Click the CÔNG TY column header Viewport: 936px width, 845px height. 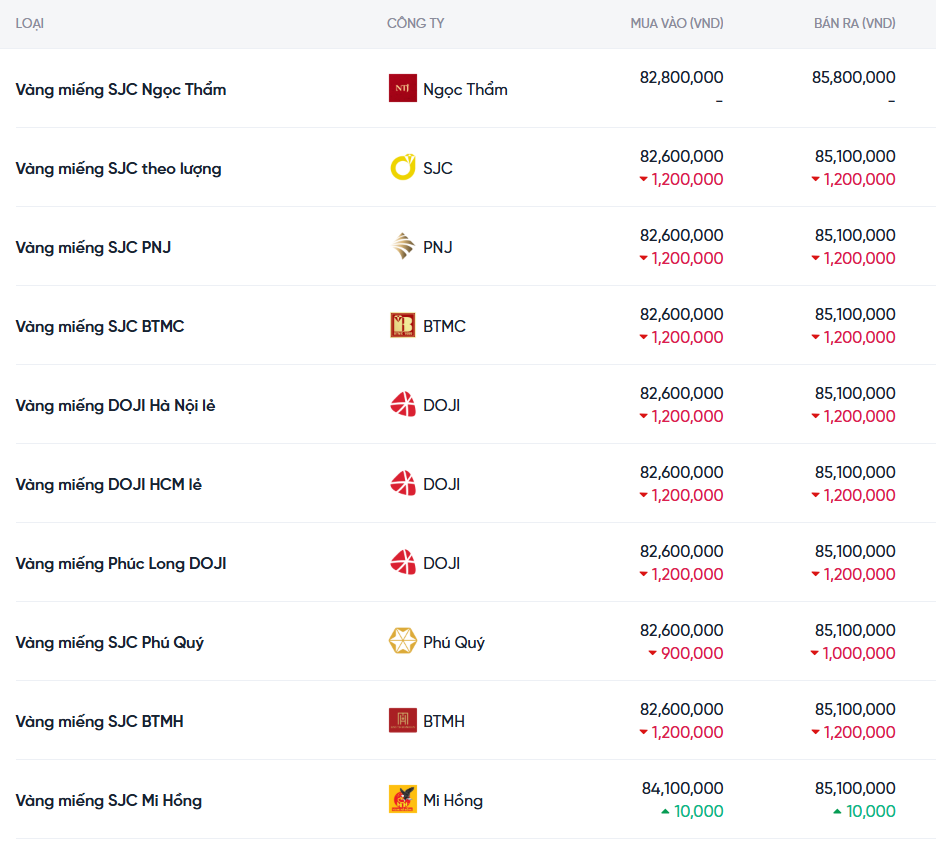415,23
